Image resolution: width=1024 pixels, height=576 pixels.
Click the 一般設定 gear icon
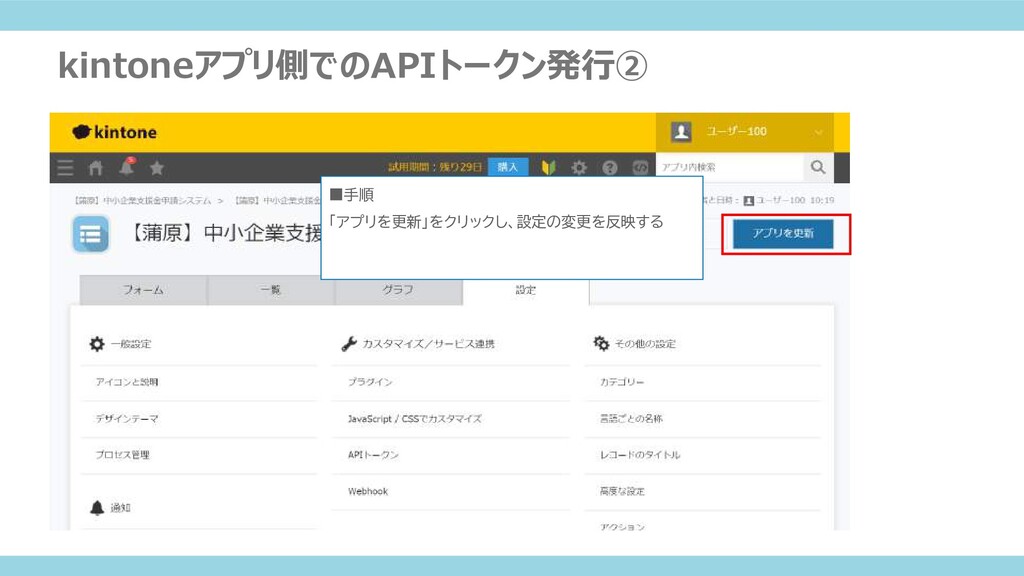coord(97,344)
